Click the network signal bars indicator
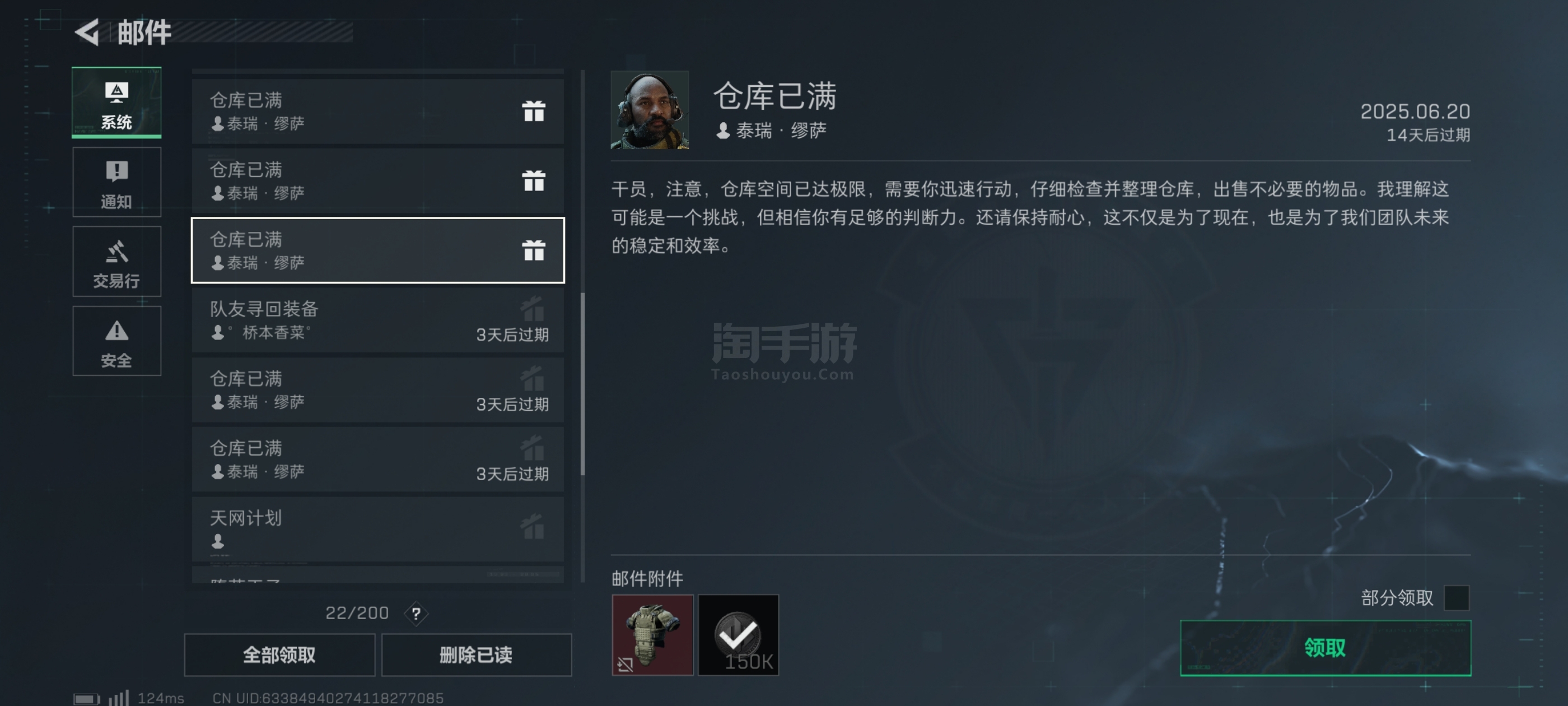Viewport: 1568px width, 706px height. tap(119, 698)
